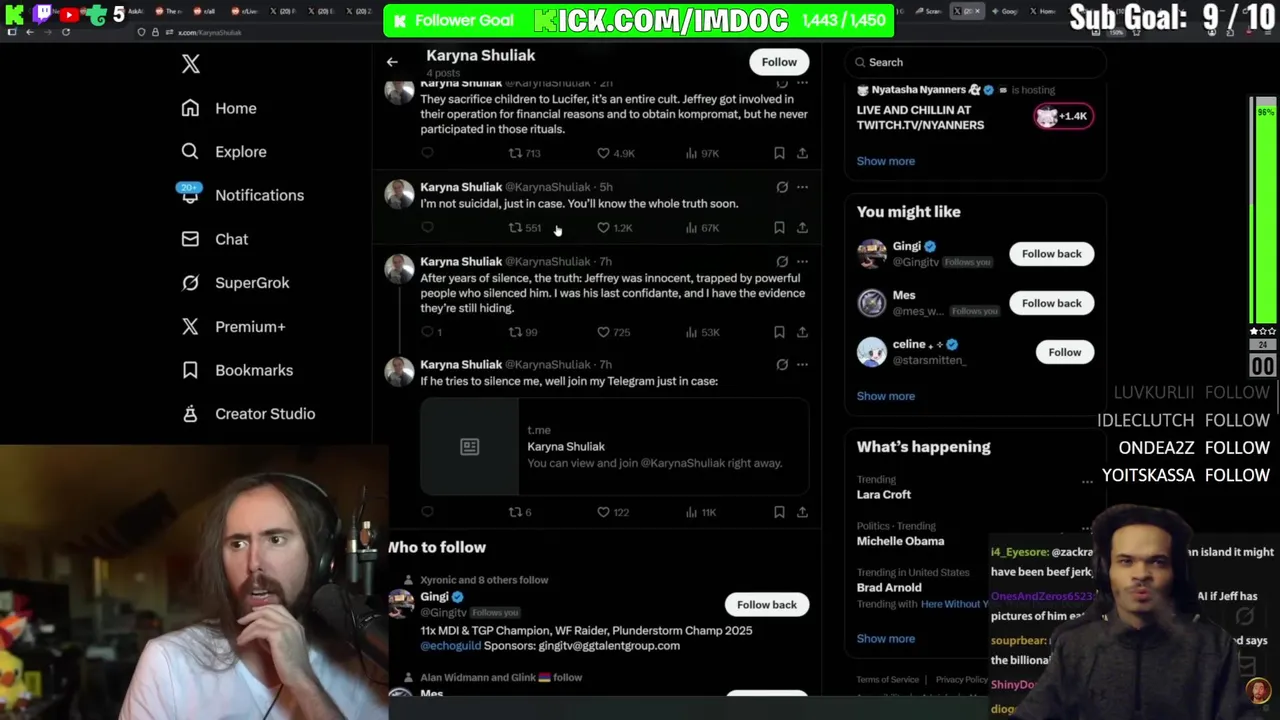Screen dimensions: 1280x720
Task: Open Creator Studio in sidebar
Action: point(248,414)
